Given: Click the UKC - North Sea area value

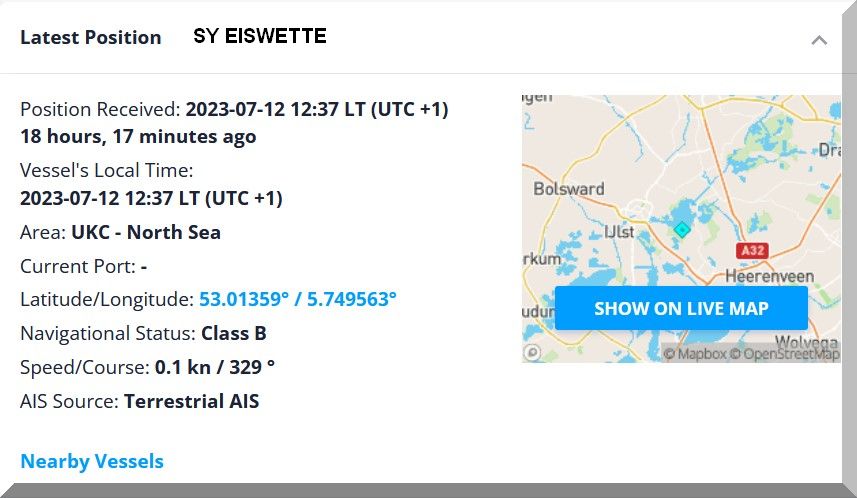Looking at the screenshot, I should (146, 232).
